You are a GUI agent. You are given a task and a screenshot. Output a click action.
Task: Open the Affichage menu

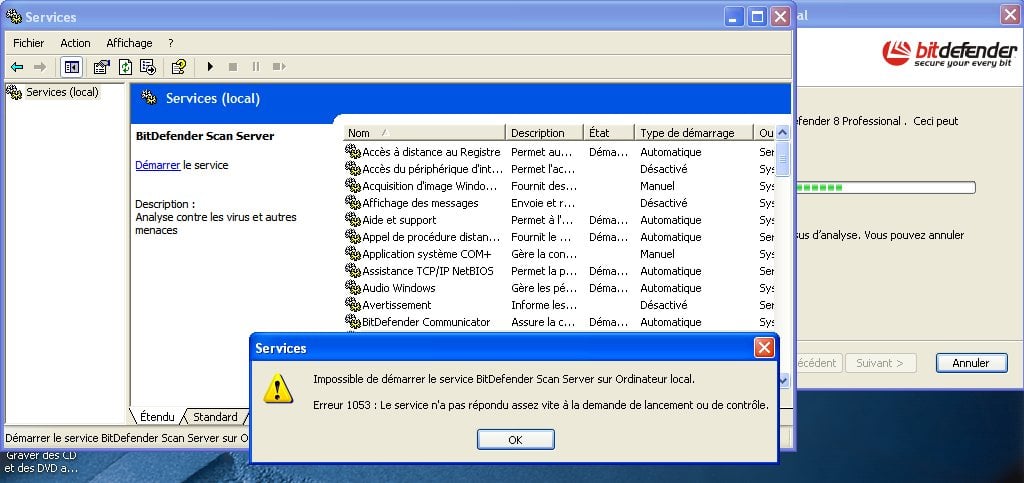click(129, 43)
